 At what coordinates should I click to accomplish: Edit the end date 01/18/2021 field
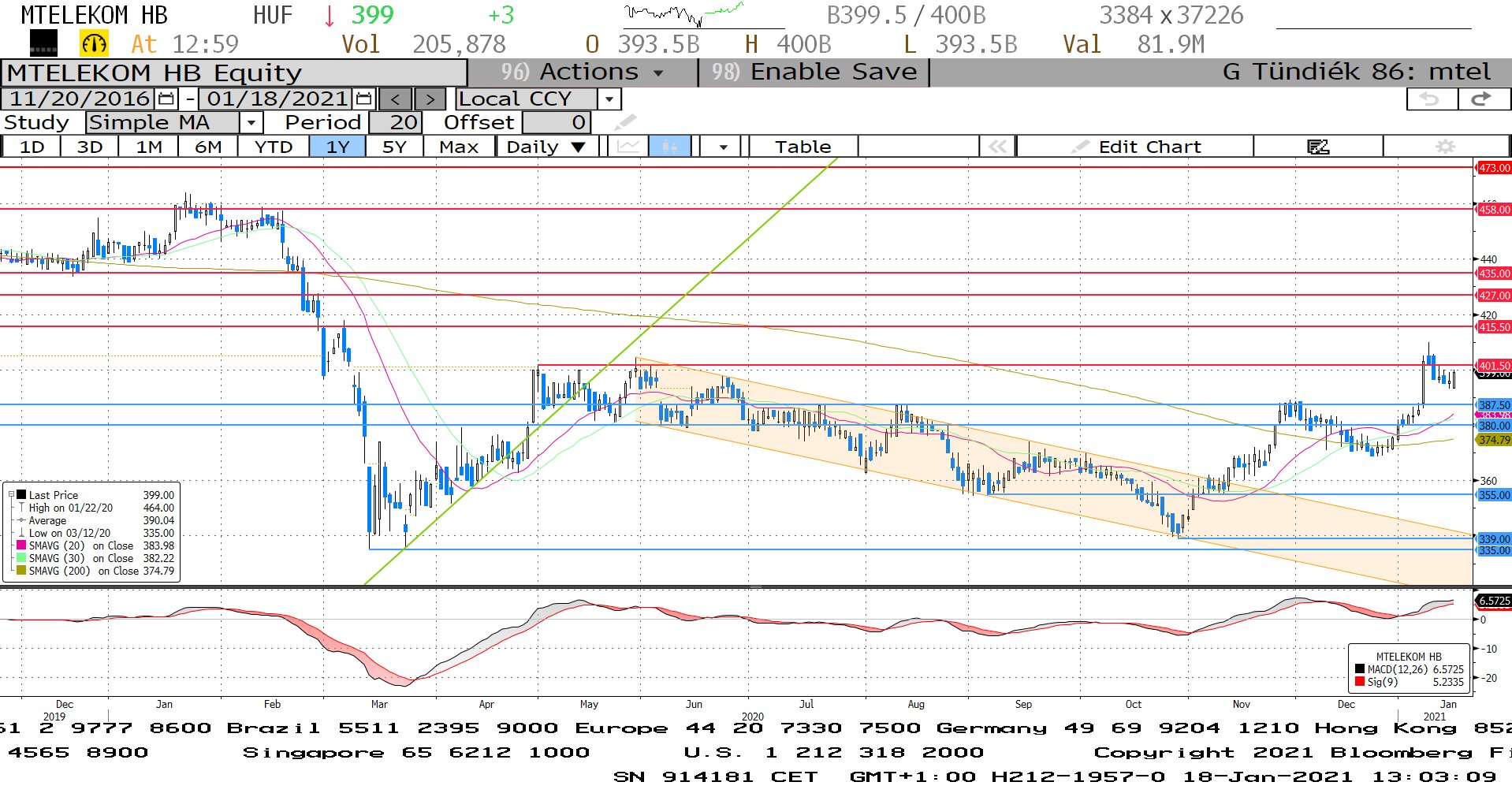pyautogui.click(x=277, y=99)
